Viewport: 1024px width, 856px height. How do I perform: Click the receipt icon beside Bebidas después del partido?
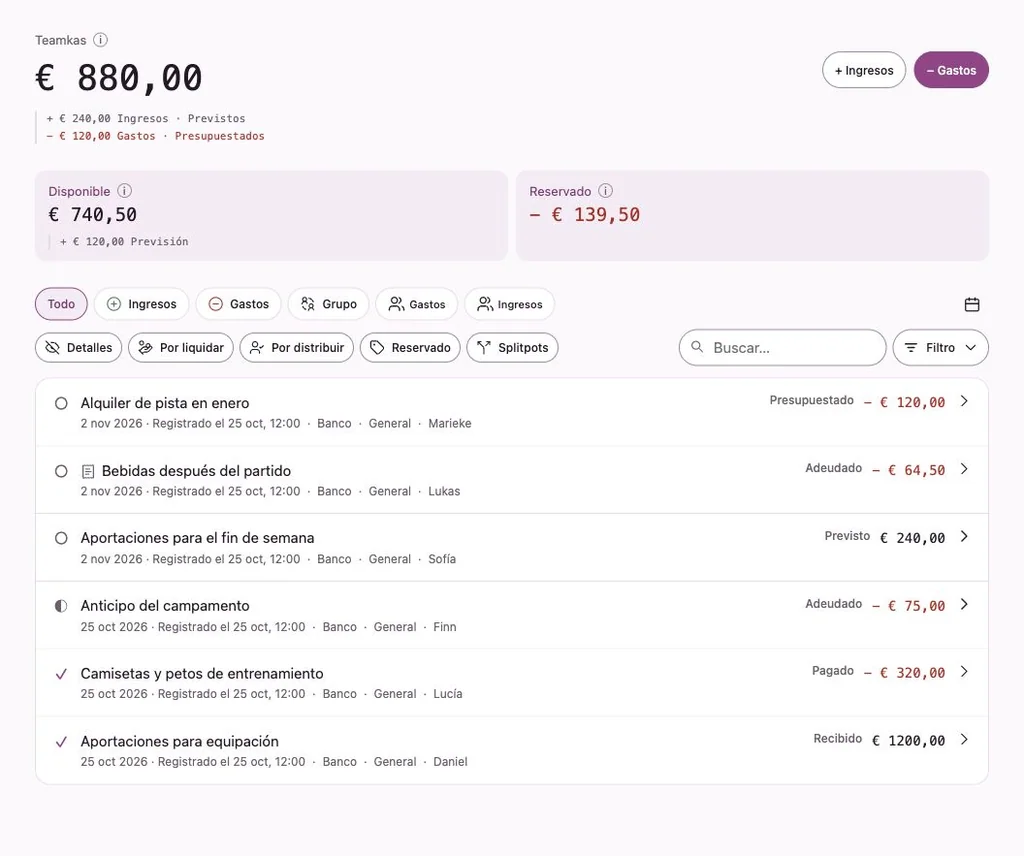coord(88,471)
